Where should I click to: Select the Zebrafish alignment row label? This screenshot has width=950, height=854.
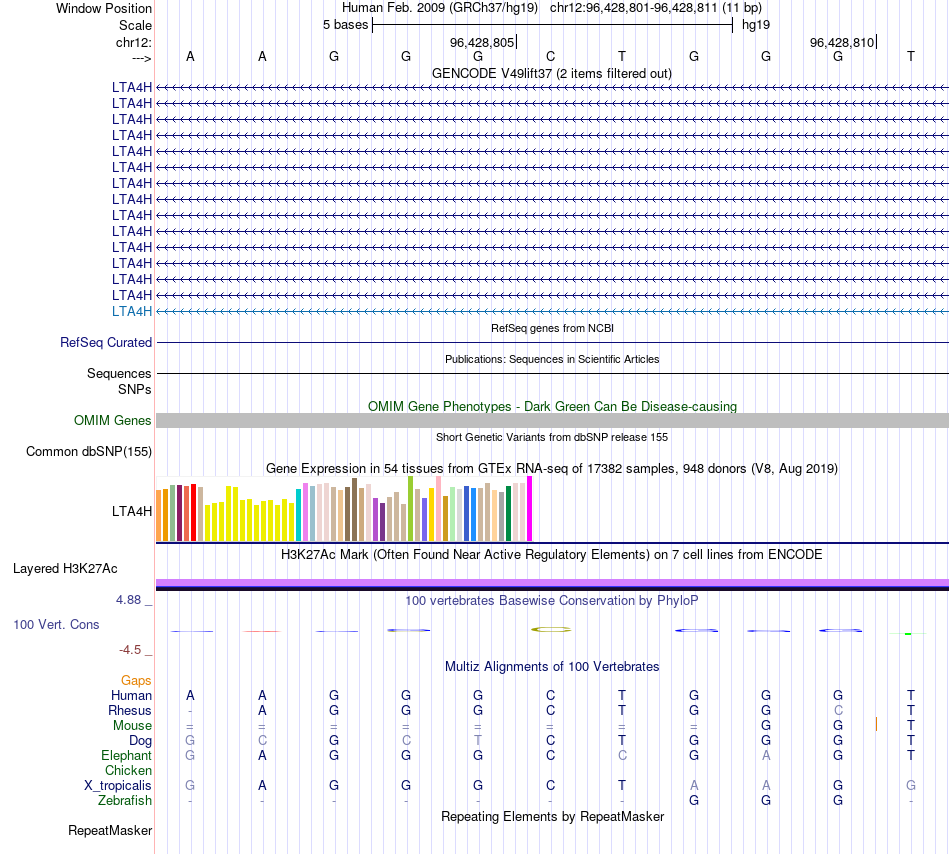tap(125, 800)
